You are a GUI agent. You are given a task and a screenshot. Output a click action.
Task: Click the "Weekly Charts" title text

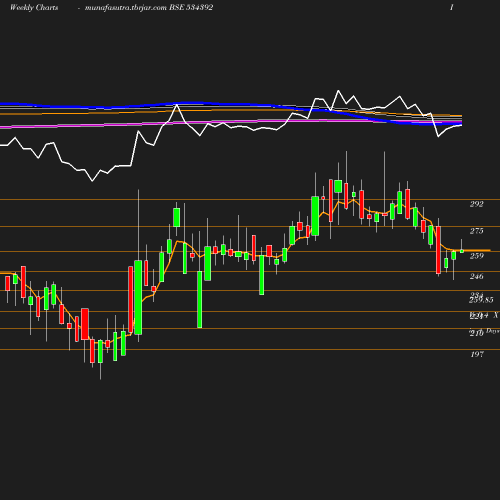(x=34, y=7)
